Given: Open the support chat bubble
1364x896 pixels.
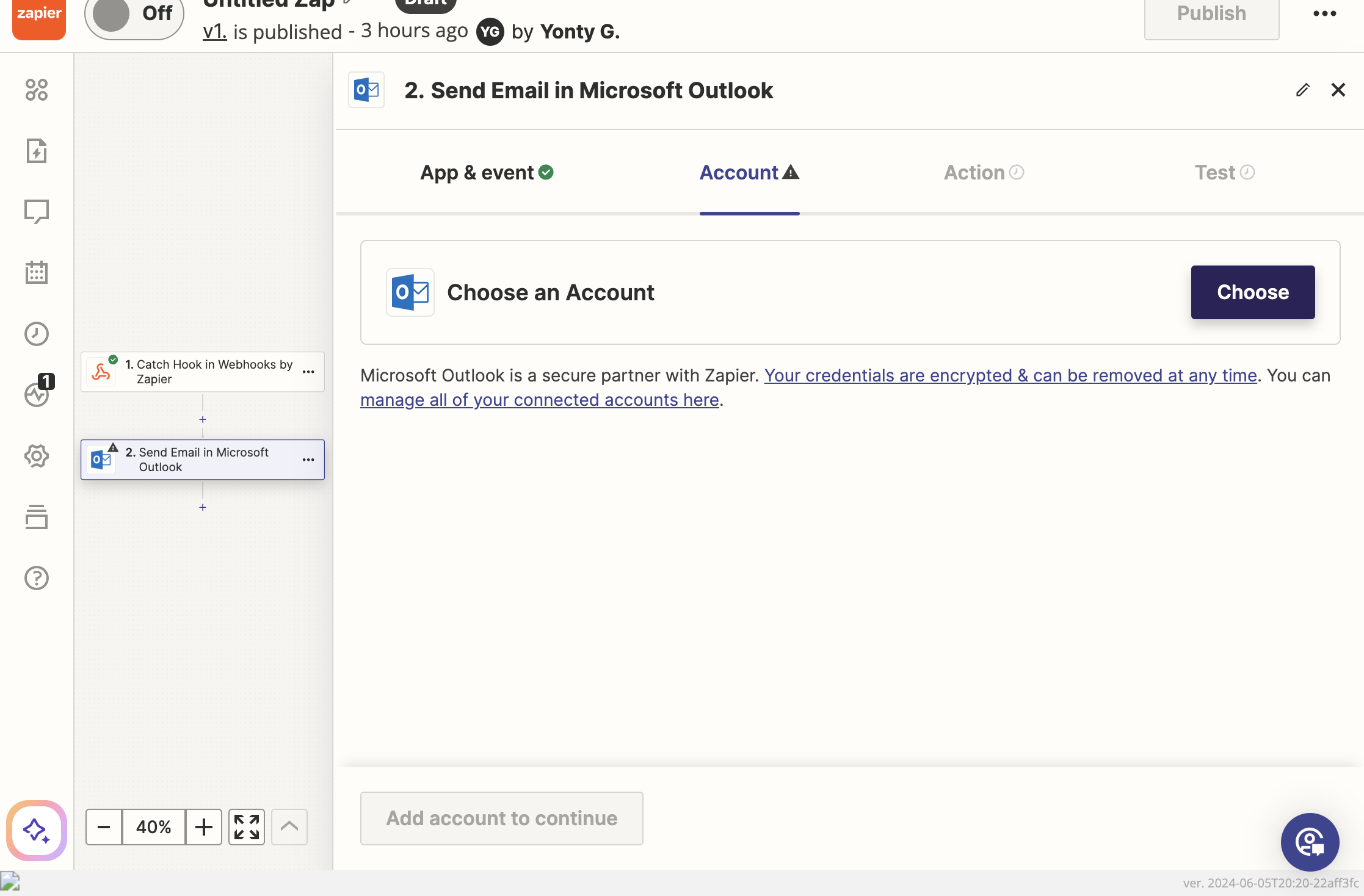Looking at the screenshot, I should pos(1310,842).
